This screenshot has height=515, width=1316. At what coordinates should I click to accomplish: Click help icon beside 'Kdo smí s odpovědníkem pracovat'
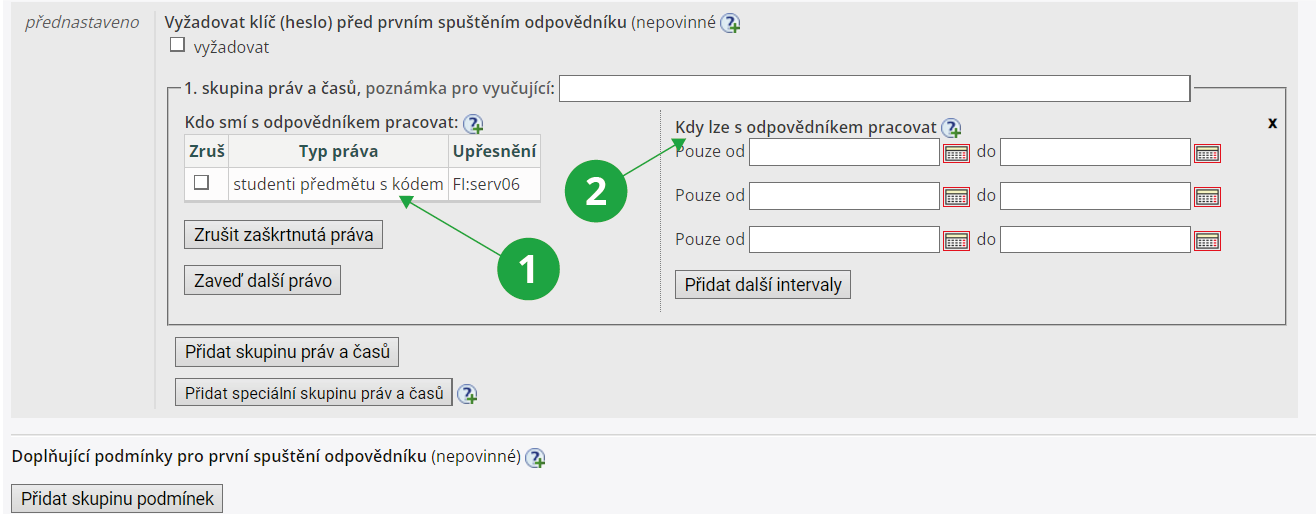tap(473, 123)
